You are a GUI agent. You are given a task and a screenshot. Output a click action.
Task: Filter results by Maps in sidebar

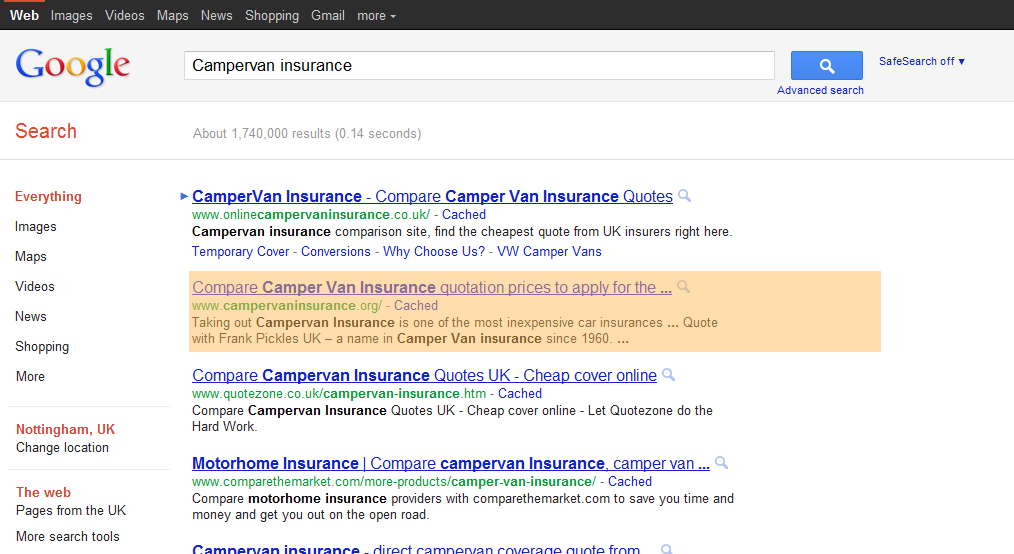pos(31,257)
